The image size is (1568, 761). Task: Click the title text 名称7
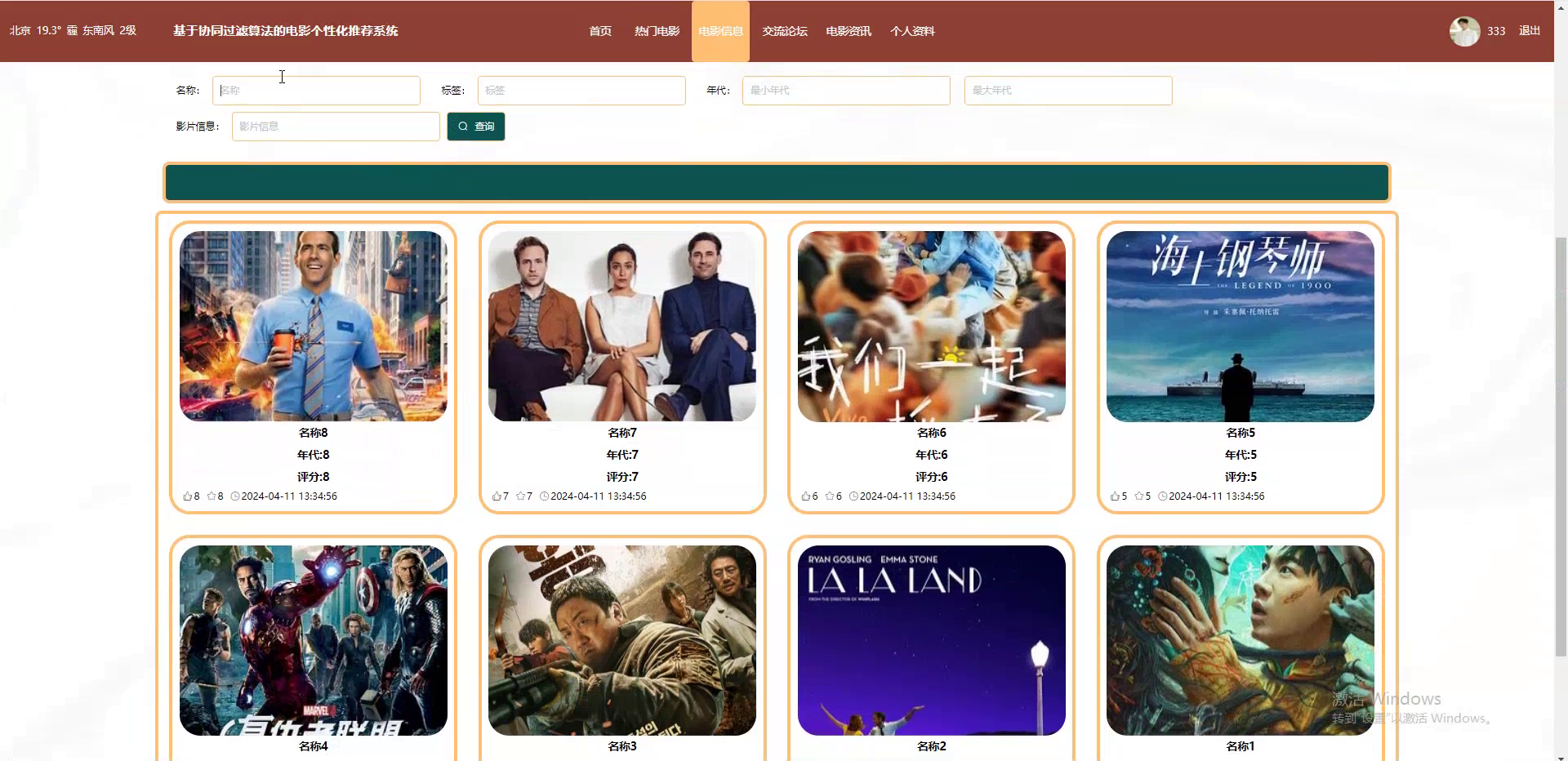coord(622,433)
